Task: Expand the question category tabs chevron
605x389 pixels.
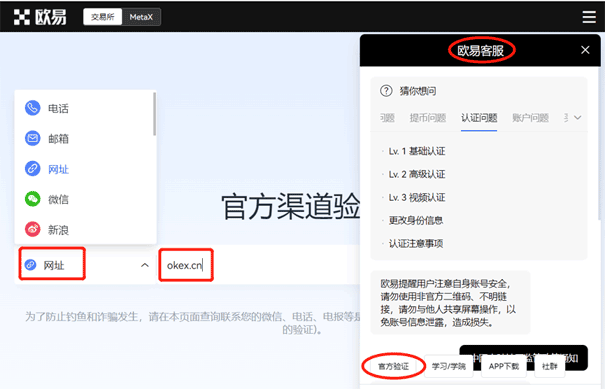Action: point(577,118)
